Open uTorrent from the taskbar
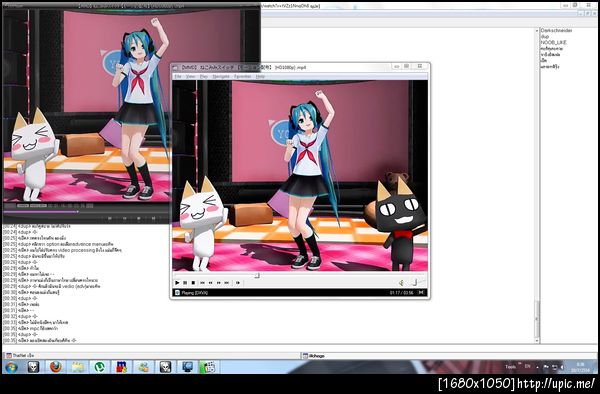This screenshot has width=600, height=394. pyautogui.click(x=100, y=367)
